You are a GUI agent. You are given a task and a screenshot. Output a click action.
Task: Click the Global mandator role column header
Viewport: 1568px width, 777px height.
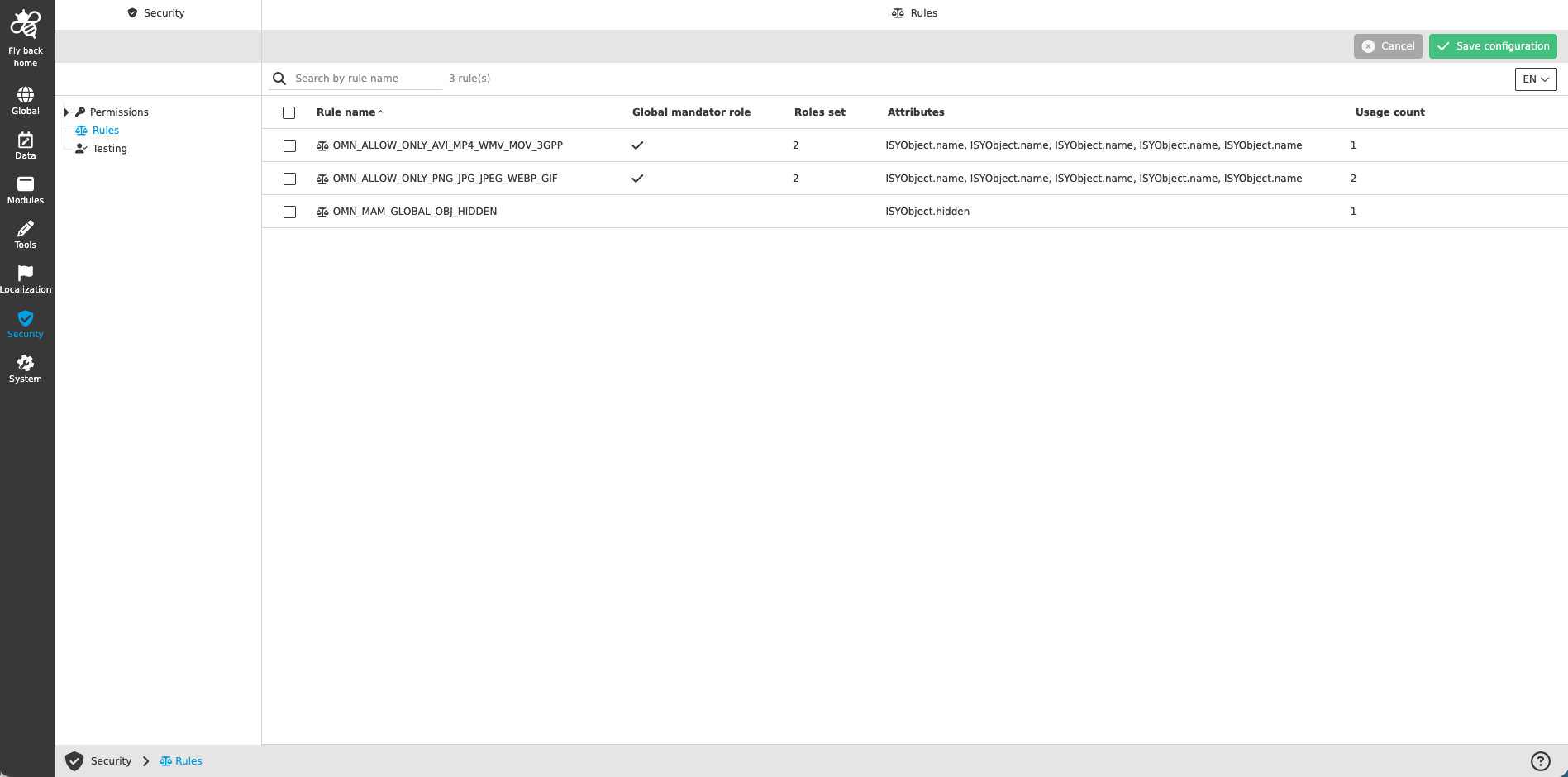[691, 112]
